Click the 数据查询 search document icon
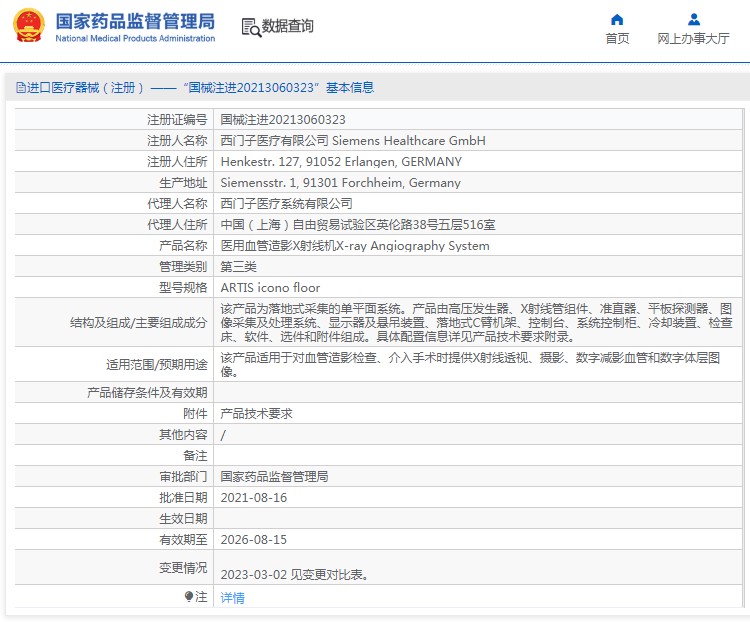The image size is (750, 622). tap(251, 27)
